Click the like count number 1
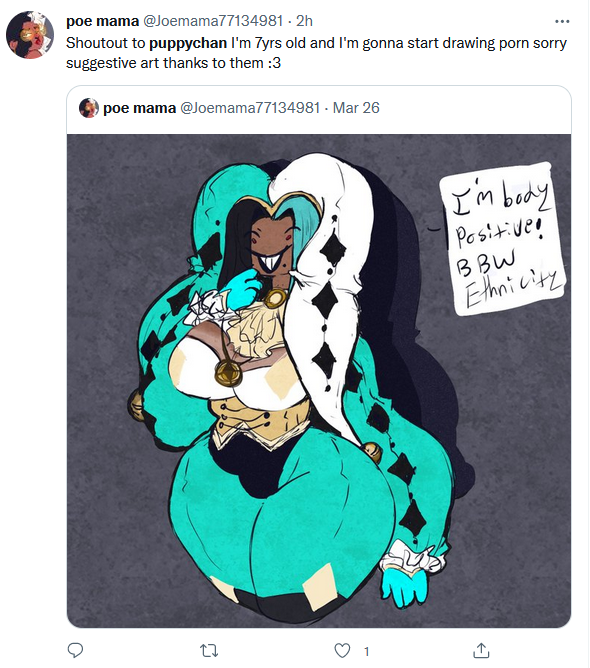Screen dimensions: 590x668 coord(366,651)
